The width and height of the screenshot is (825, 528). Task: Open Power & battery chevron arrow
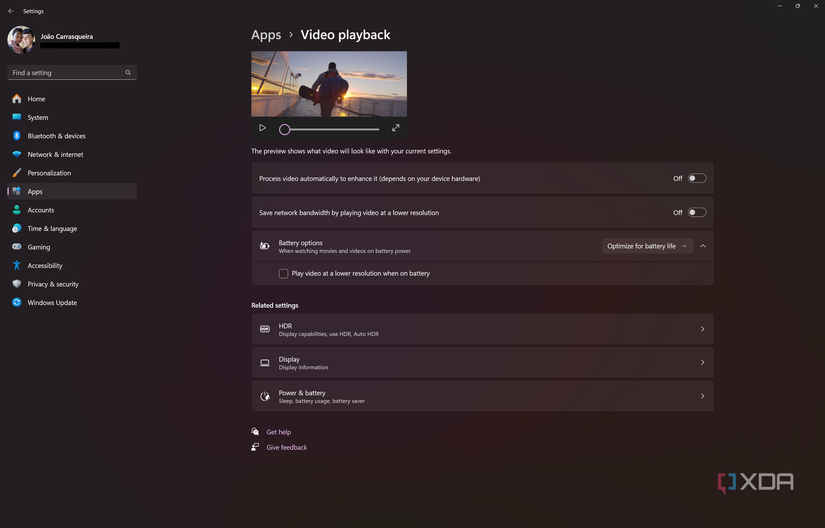[x=702, y=396]
